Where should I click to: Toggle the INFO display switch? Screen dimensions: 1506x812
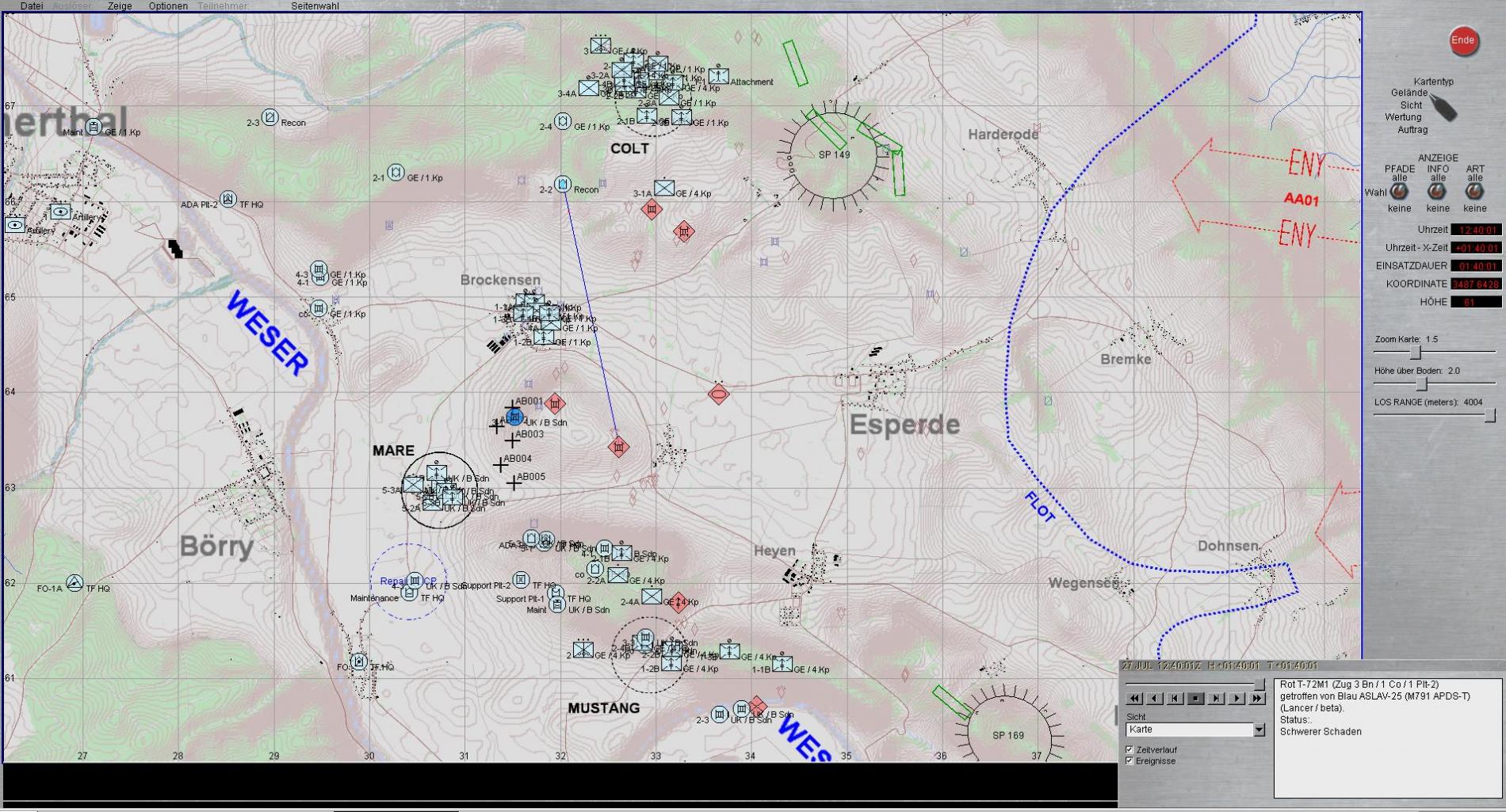pos(1437,192)
